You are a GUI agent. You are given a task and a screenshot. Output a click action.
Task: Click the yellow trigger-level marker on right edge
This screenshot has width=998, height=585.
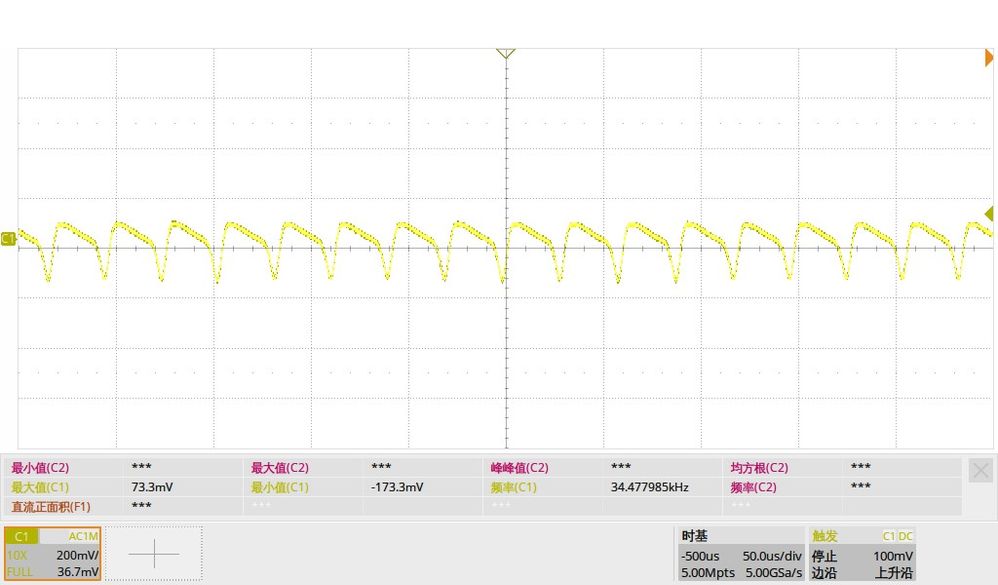tap(989, 214)
